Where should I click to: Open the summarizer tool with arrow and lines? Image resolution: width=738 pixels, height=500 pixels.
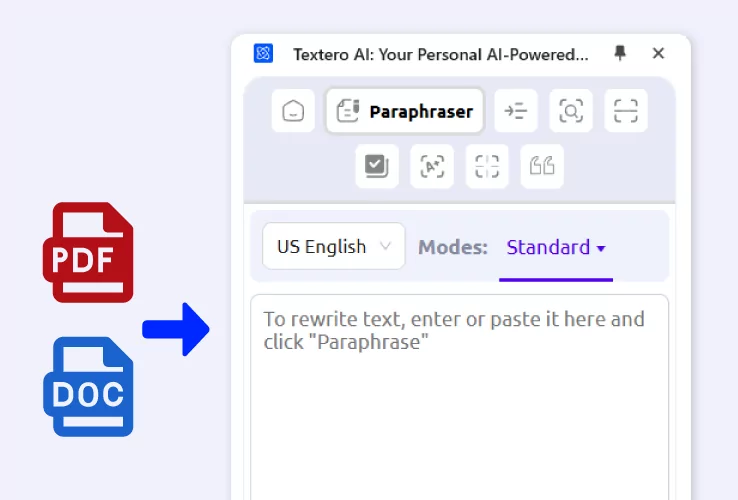(515, 111)
